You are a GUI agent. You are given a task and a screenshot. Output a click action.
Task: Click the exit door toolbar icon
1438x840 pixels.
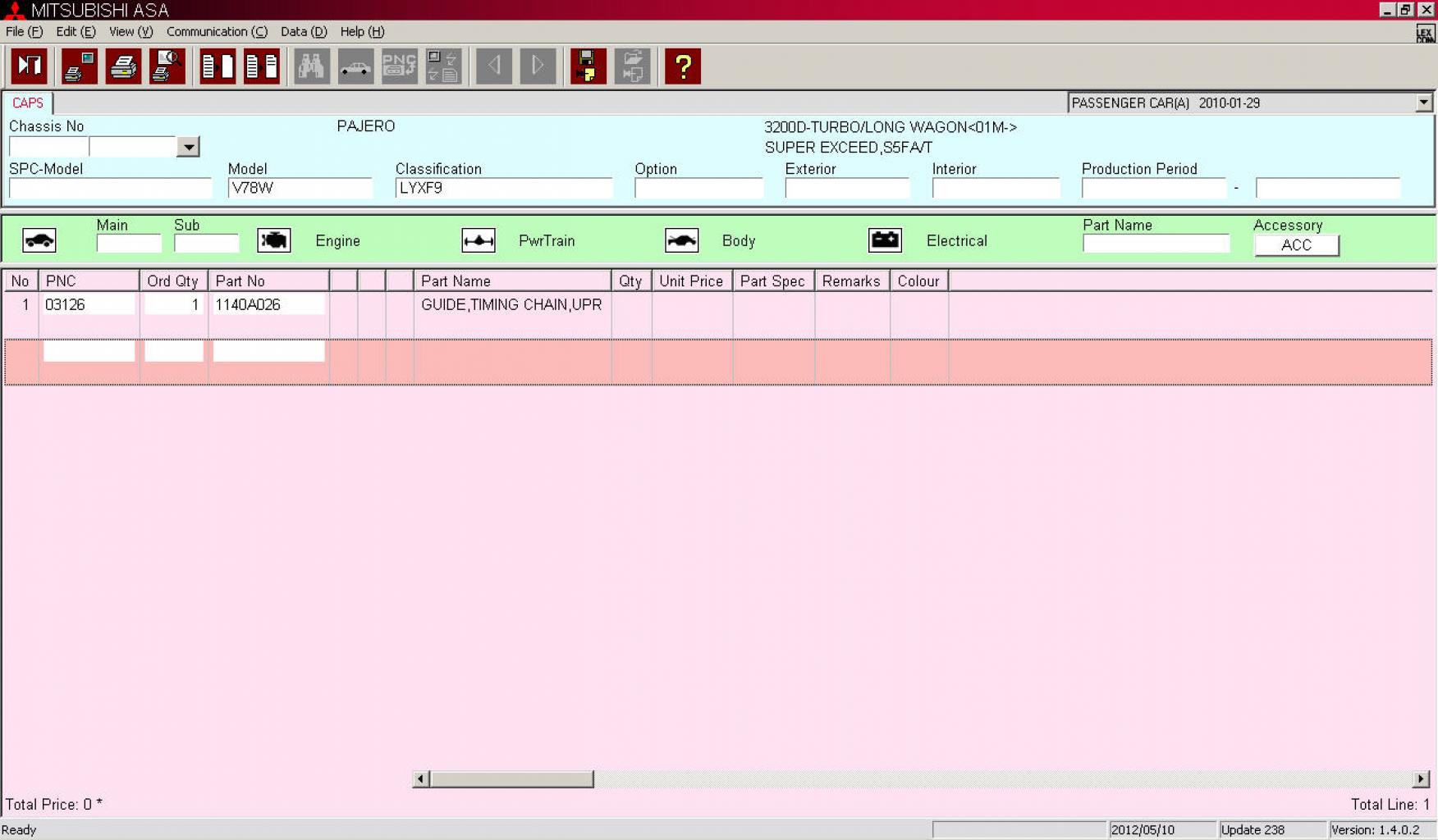point(30,66)
